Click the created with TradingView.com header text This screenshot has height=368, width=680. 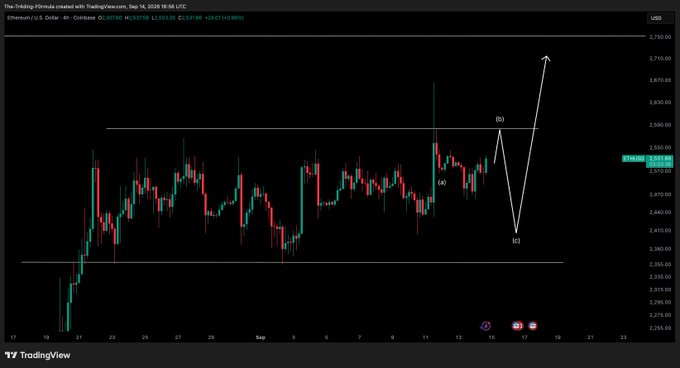point(95,7)
